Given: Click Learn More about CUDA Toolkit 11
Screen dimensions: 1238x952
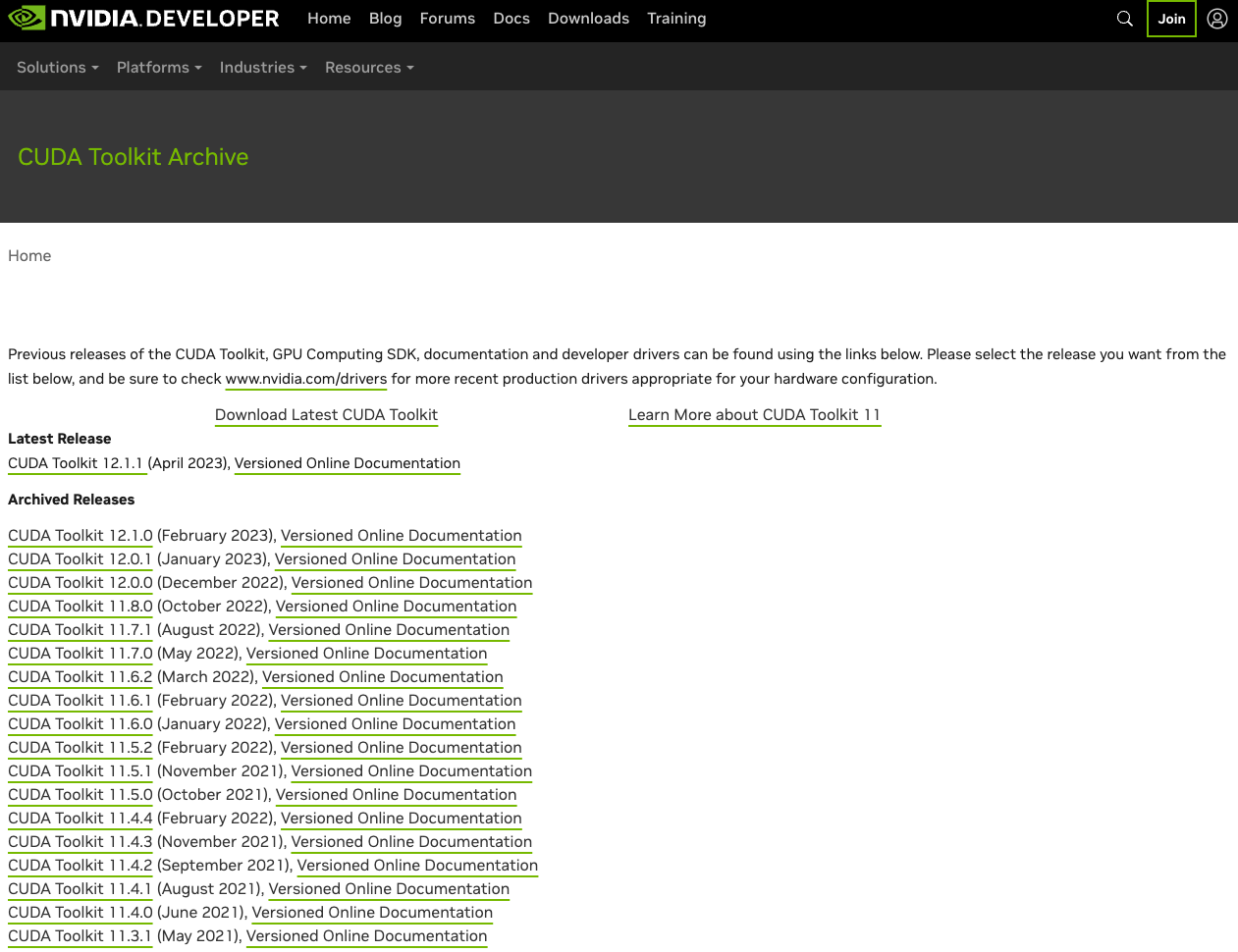Looking at the screenshot, I should click(754, 415).
